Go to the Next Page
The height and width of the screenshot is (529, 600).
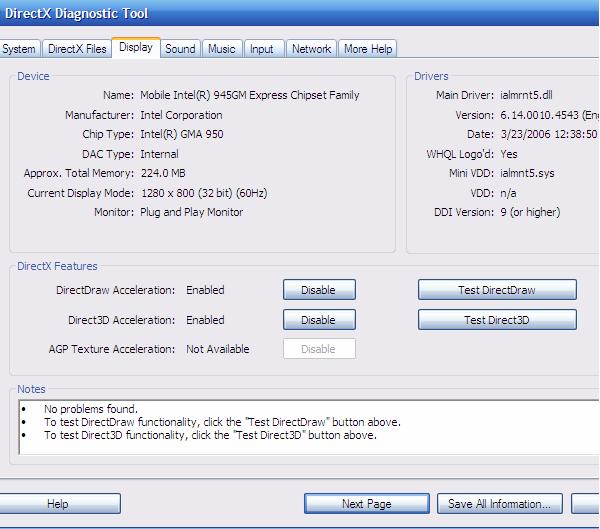[x=367, y=504]
